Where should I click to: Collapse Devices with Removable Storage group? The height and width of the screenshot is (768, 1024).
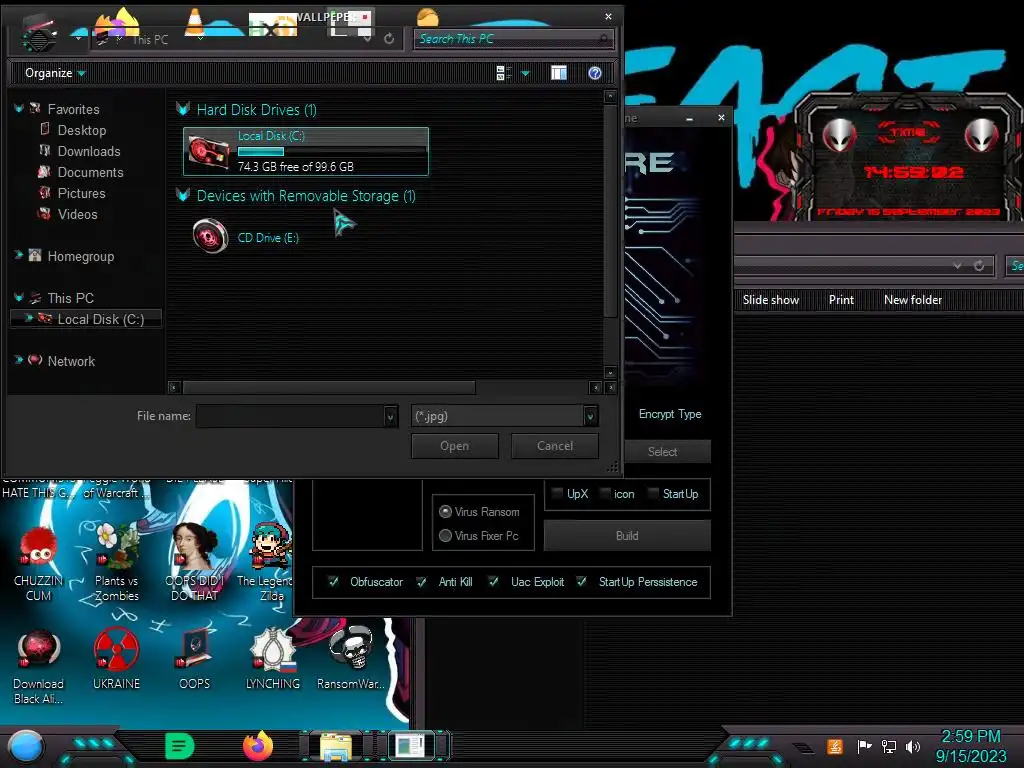(183, 195)
